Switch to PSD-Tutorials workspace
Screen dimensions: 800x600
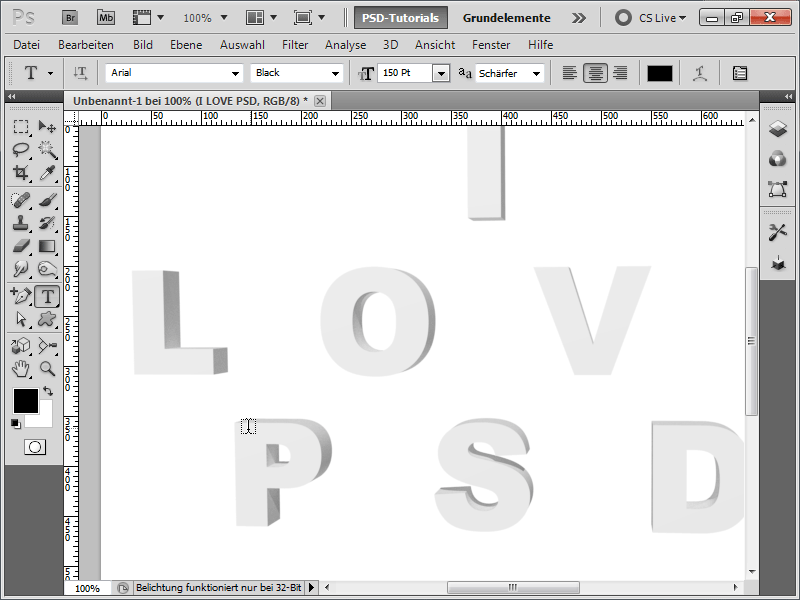[x=401, y=18]
